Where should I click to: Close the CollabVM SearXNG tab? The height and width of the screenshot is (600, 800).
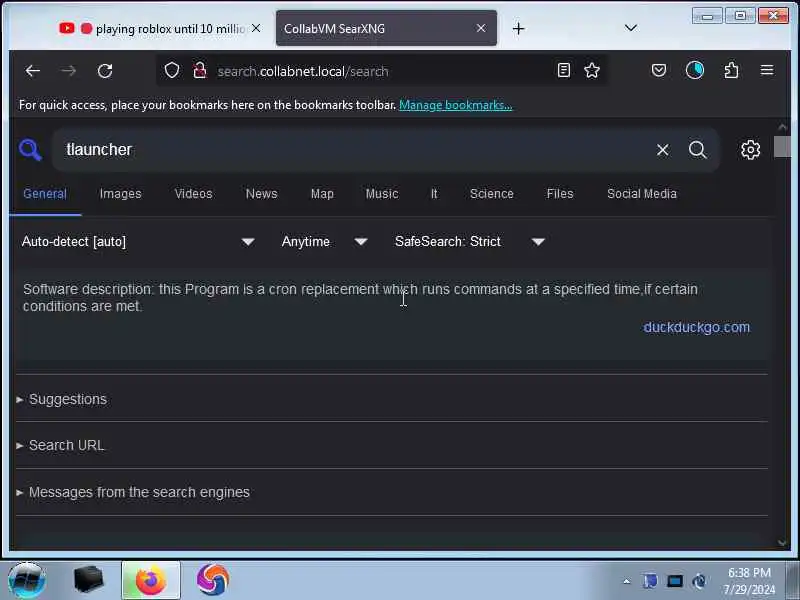(x=481, y=28)
